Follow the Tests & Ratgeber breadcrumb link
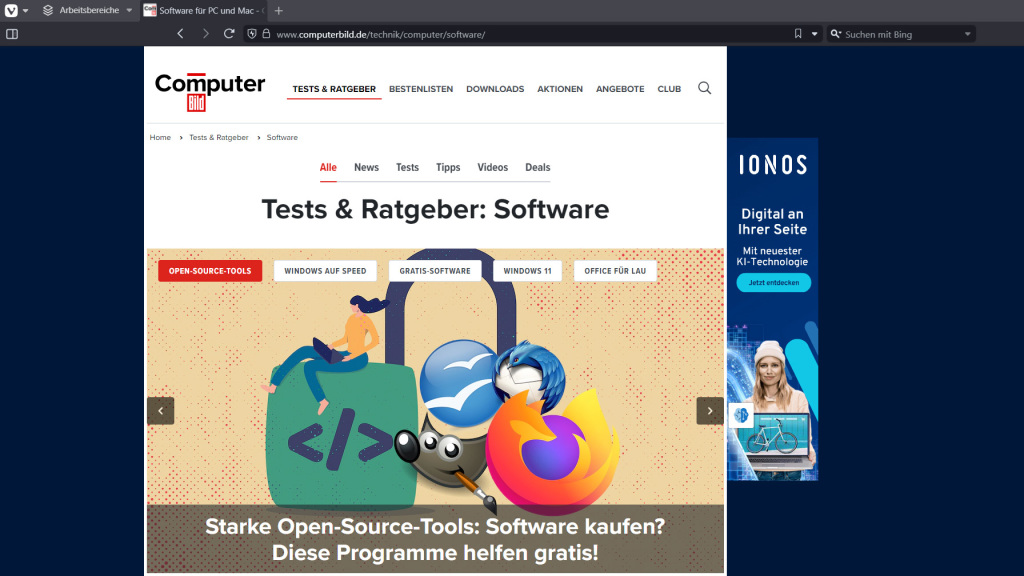This screenshot has height=576, width=1024. coord(219,138)
